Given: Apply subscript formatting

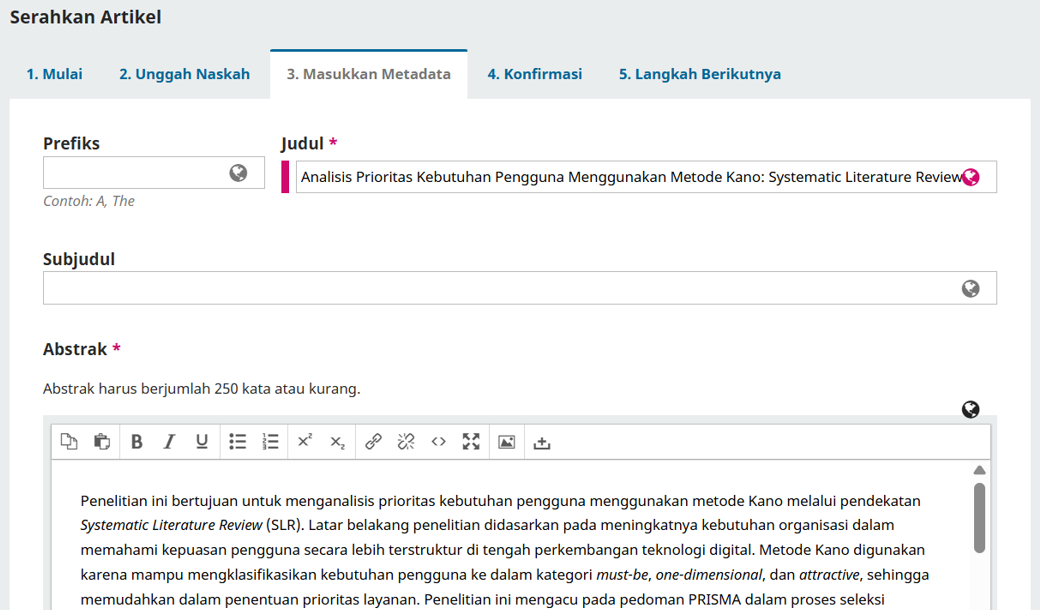Looking at the screenshot, I should 337,441.
